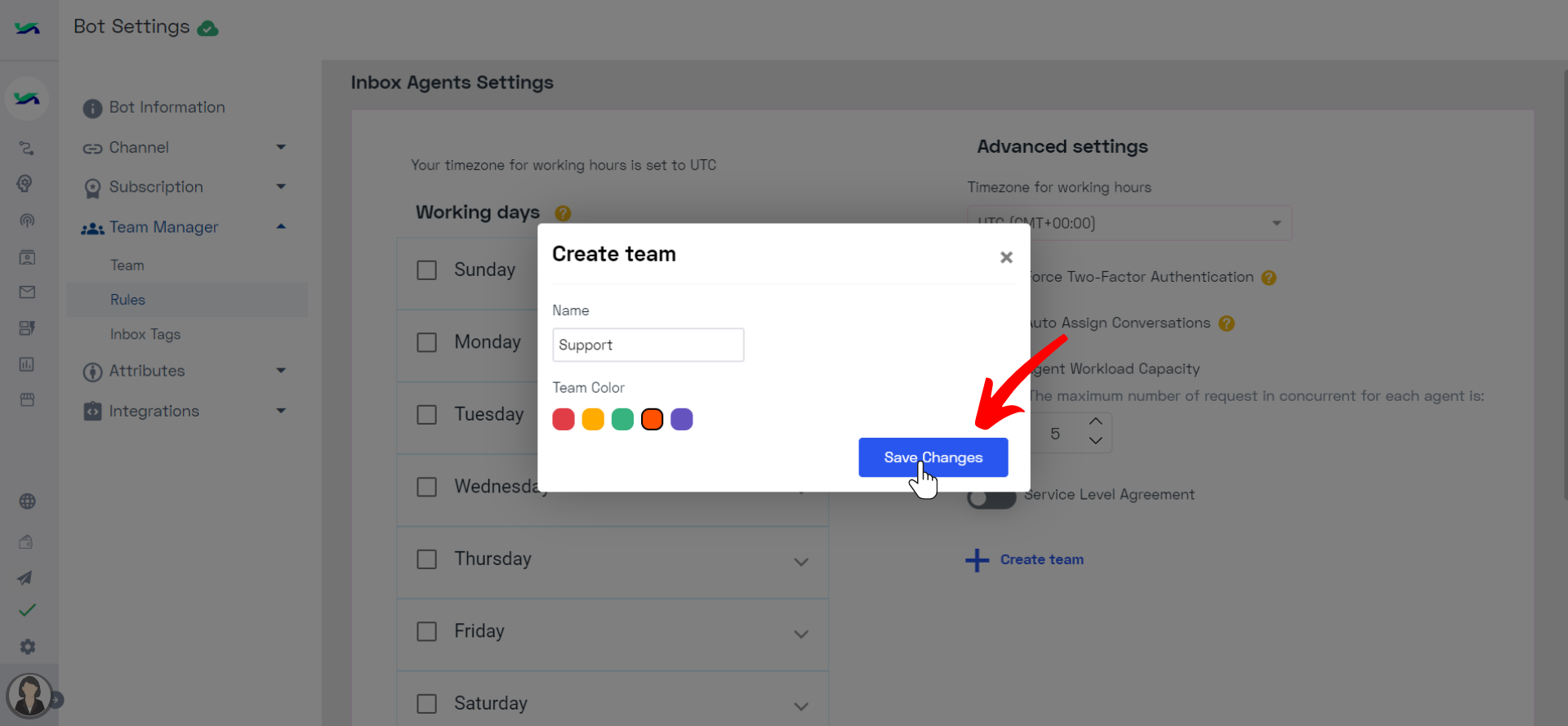
Task: Check the Friday working day checkbox
Action: (x=426, y=631)
